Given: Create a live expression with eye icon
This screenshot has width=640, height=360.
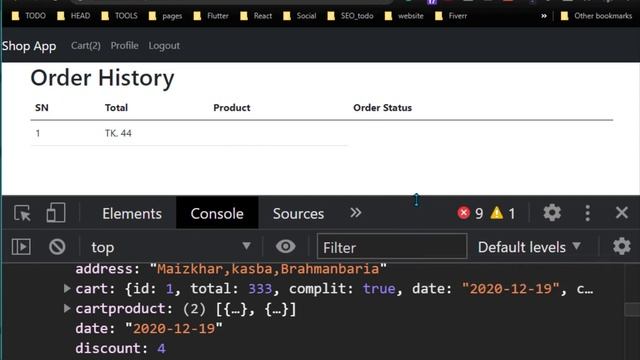Looking at the screenshot, I should 285,246.
